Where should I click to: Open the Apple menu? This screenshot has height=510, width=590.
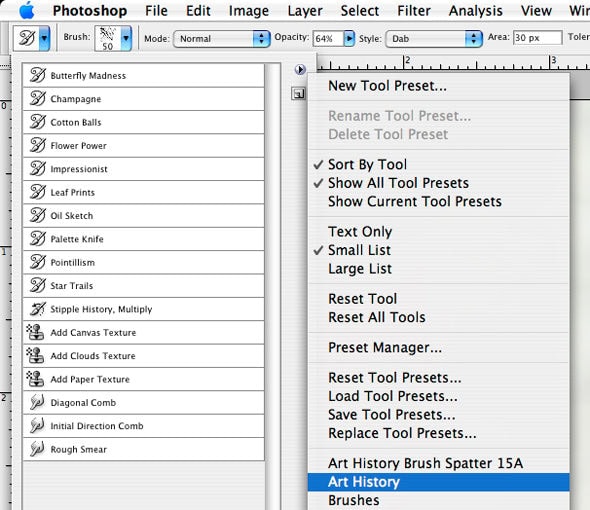coord(27,11)
